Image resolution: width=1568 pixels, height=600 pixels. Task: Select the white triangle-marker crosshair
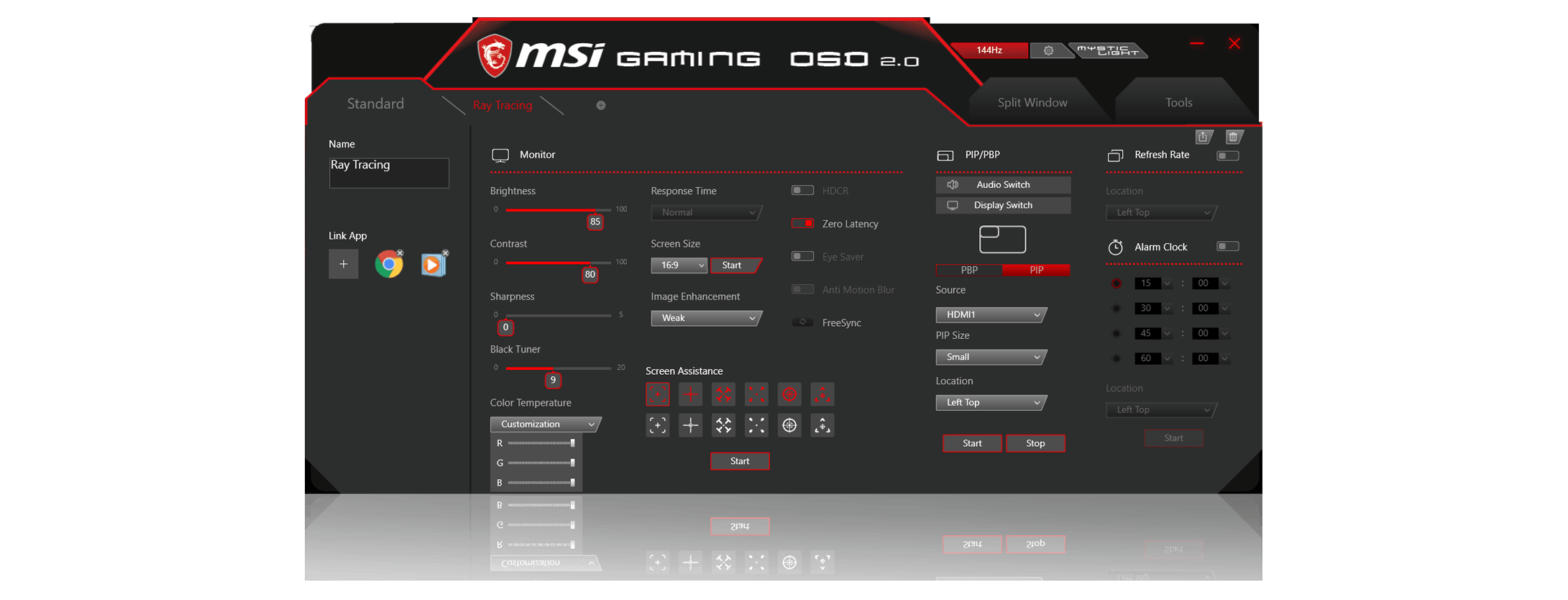point(822,425)
